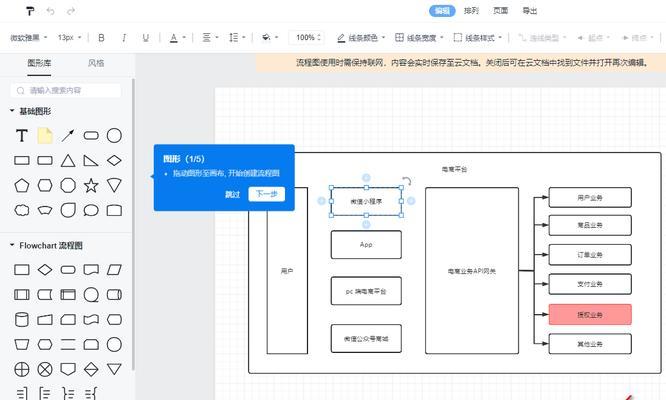Toggle bold formatting (B)
666x400 pixels.
[x=101, y=38]
